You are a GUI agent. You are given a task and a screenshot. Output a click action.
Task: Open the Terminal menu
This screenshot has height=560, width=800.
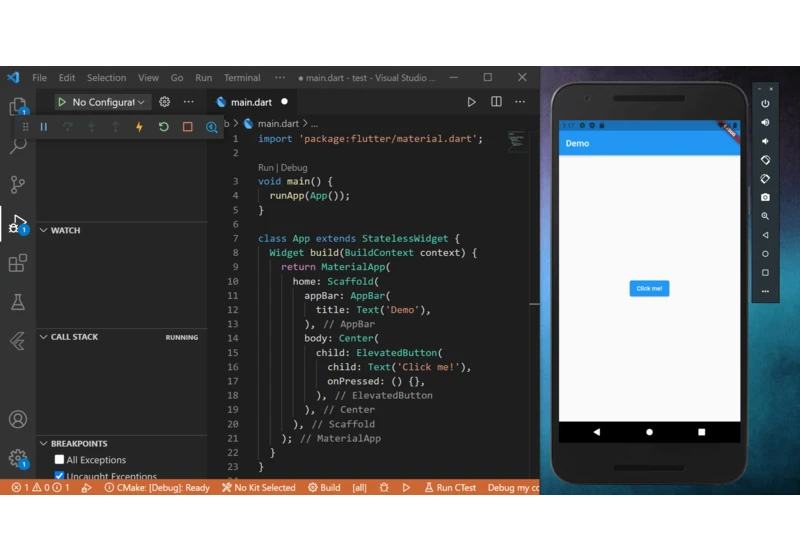pyautogui.click(x=242, y=78)
